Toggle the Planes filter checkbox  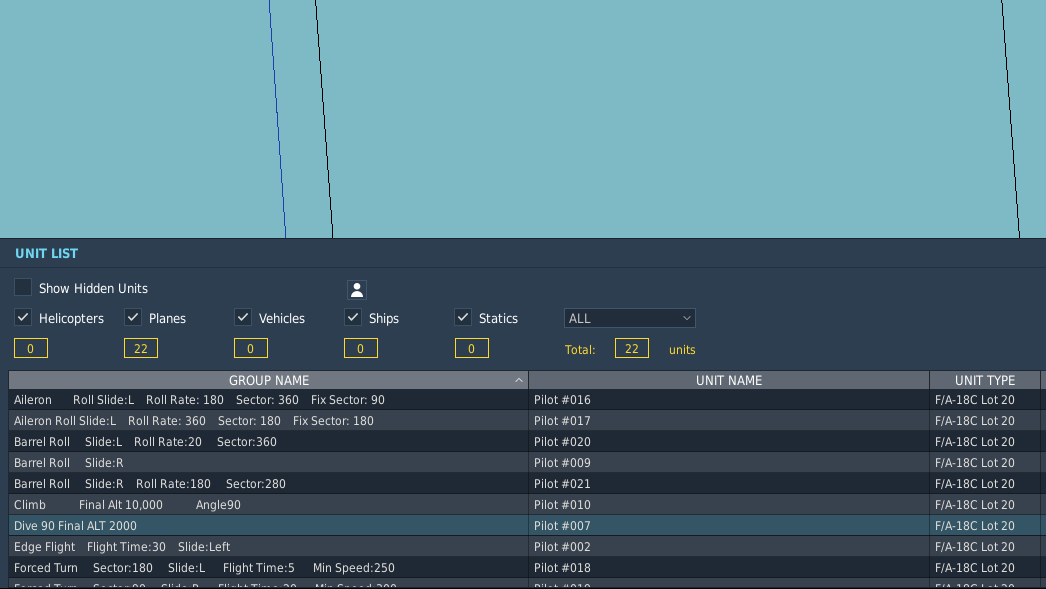pyautogui.click(x=133, y=318)
